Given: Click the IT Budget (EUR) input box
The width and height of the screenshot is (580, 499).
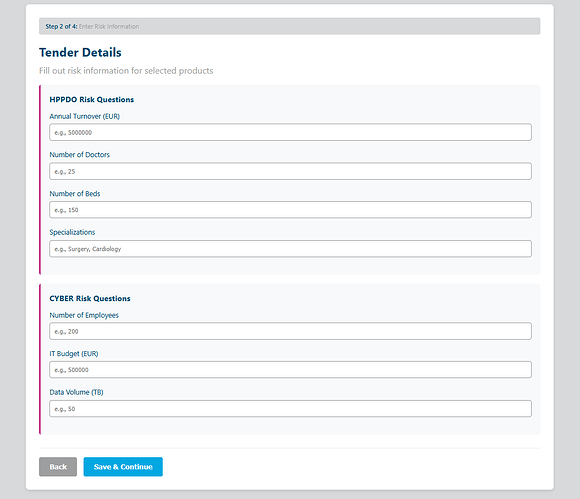Looking at the screenshot, I should [x=290, y=370].
